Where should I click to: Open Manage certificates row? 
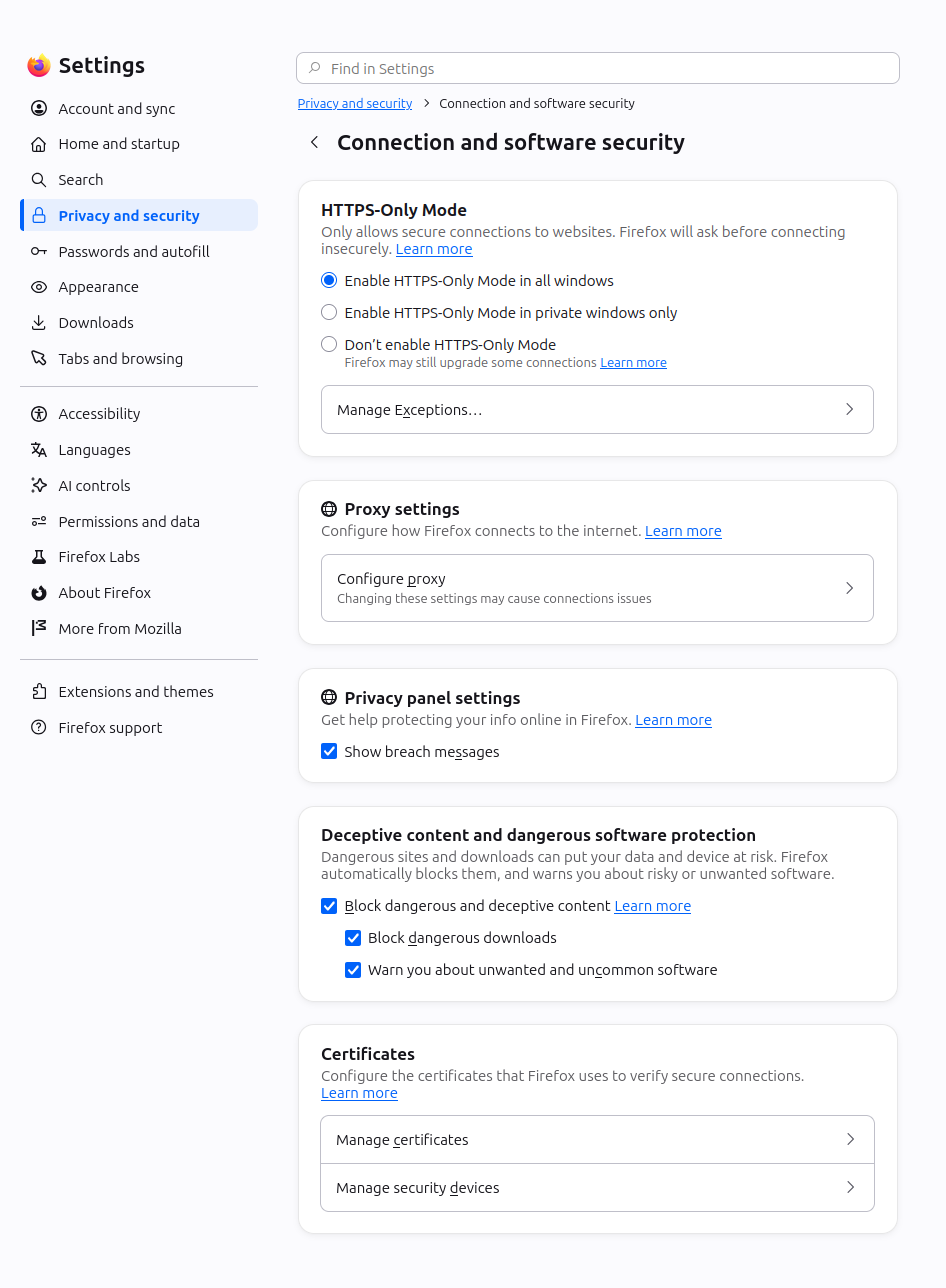click(597, 1140)
